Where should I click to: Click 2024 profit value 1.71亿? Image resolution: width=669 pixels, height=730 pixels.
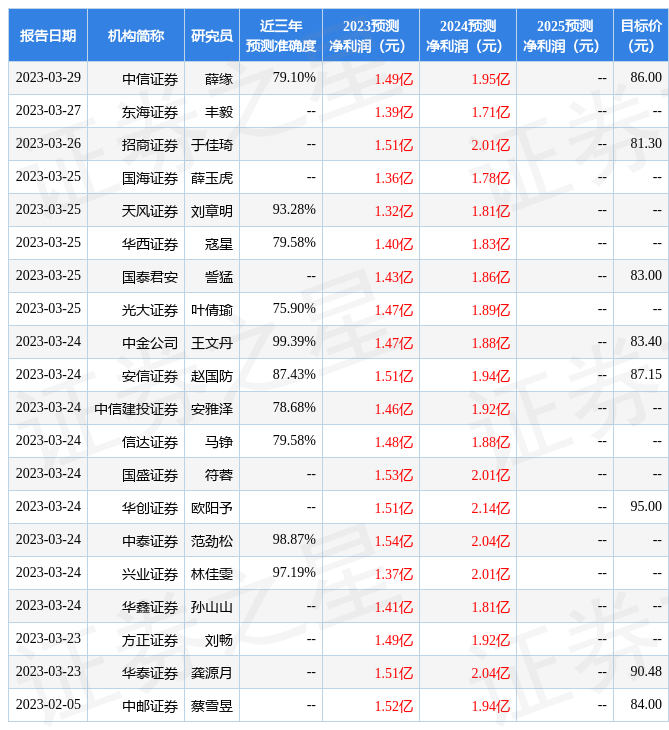click(491, 112)
